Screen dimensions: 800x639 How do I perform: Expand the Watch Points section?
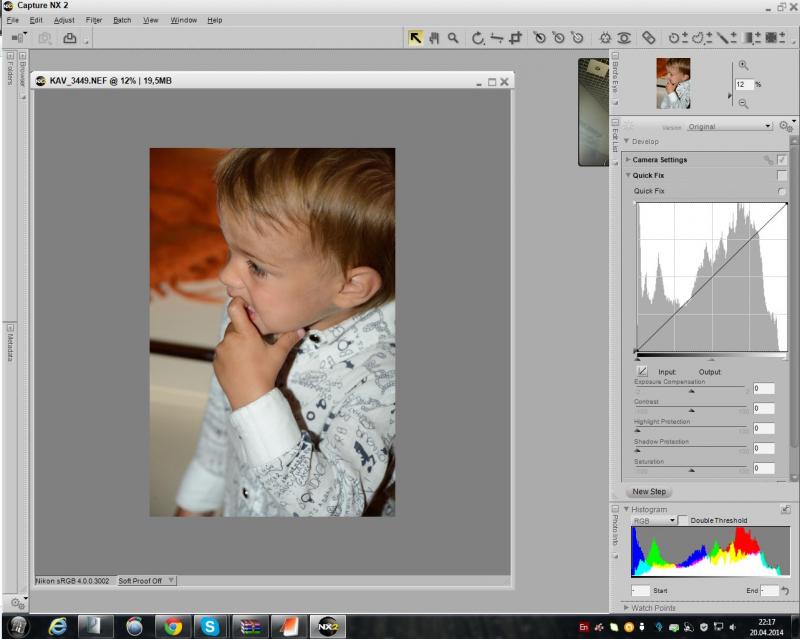(626, 608)
